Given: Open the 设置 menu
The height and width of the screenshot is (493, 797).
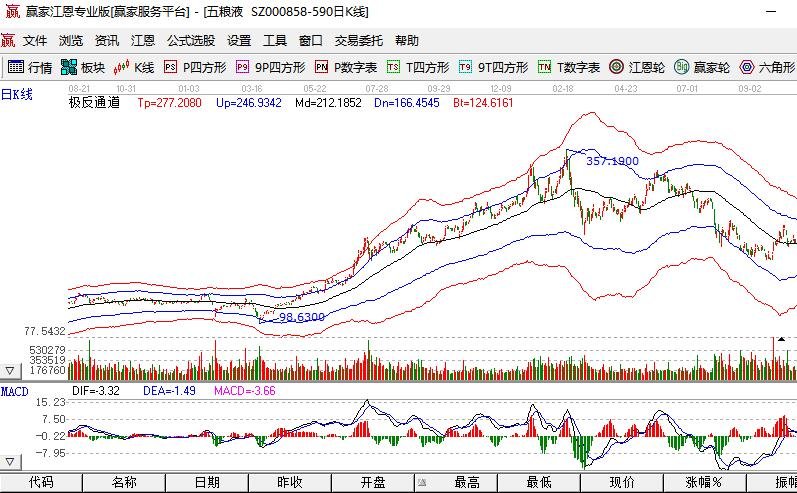Looking at the screenshot, I should 239,41.
